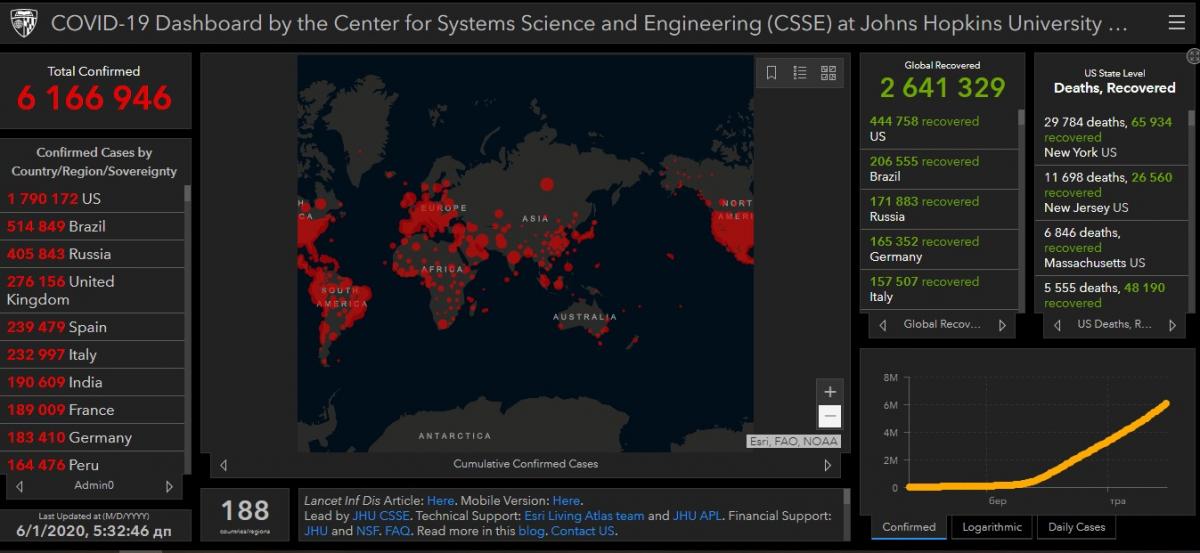Click the Esri, FAO, NOAA attribution
Image resolution: width=1200 pixels, height=553 pixels.
[x=795, y=441]
